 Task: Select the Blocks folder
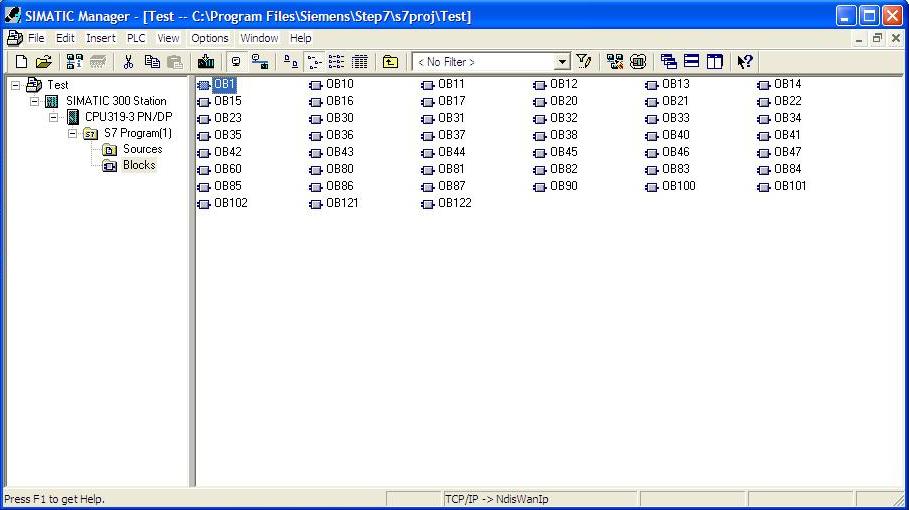pyautogui.click(x=139, y=166)
